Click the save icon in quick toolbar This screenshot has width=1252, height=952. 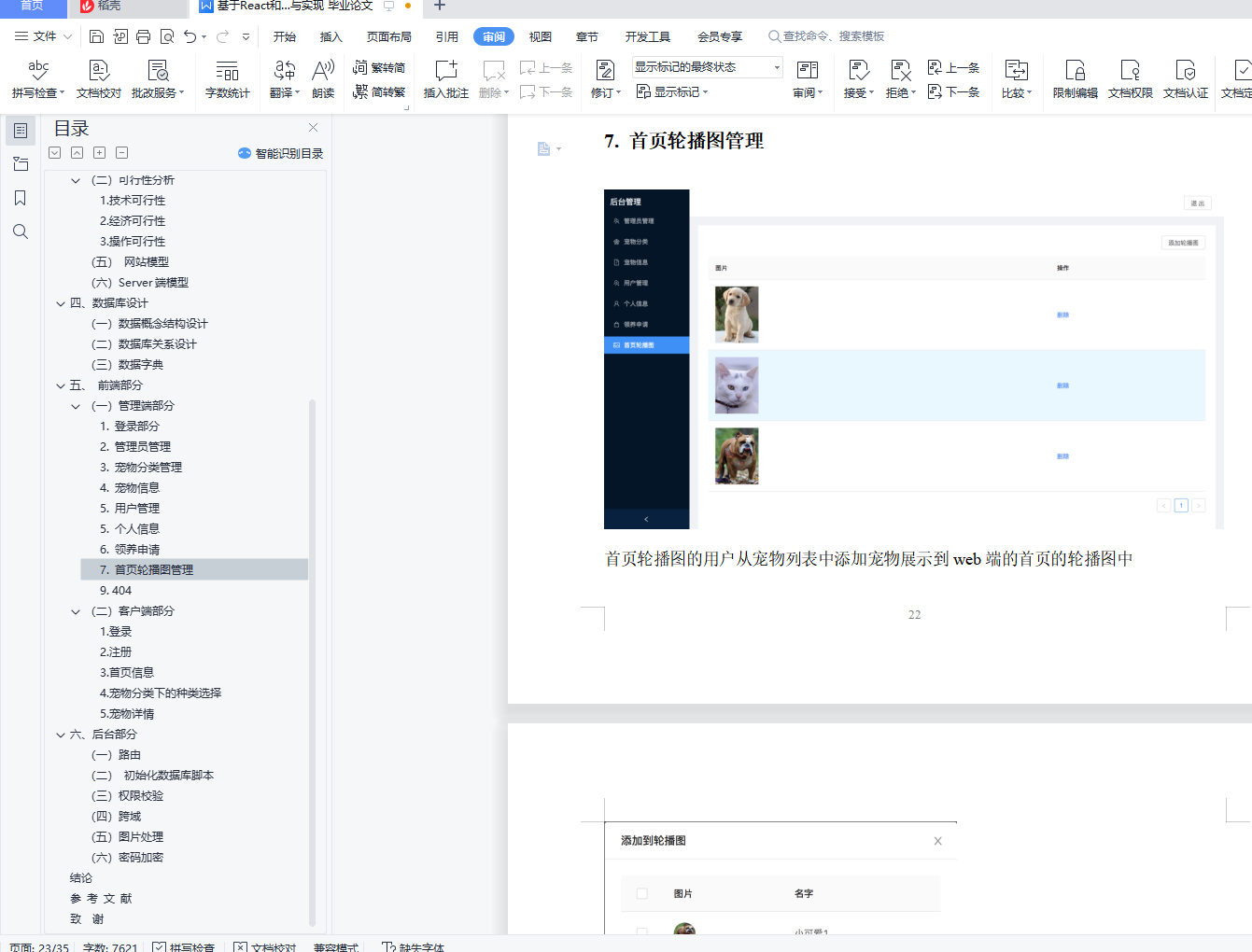(96, 36)
